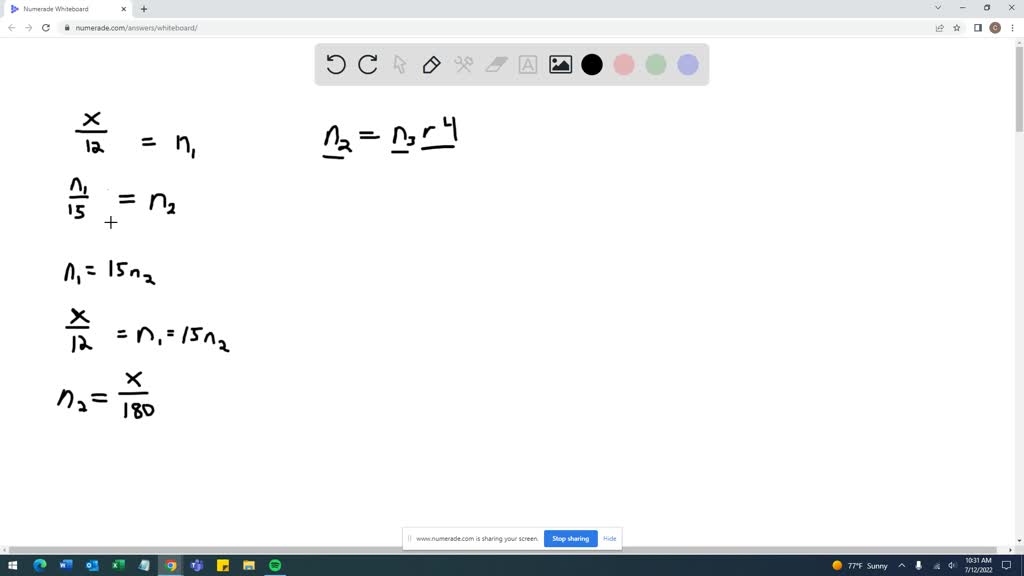View site info via the lock icon

point(67,28)
